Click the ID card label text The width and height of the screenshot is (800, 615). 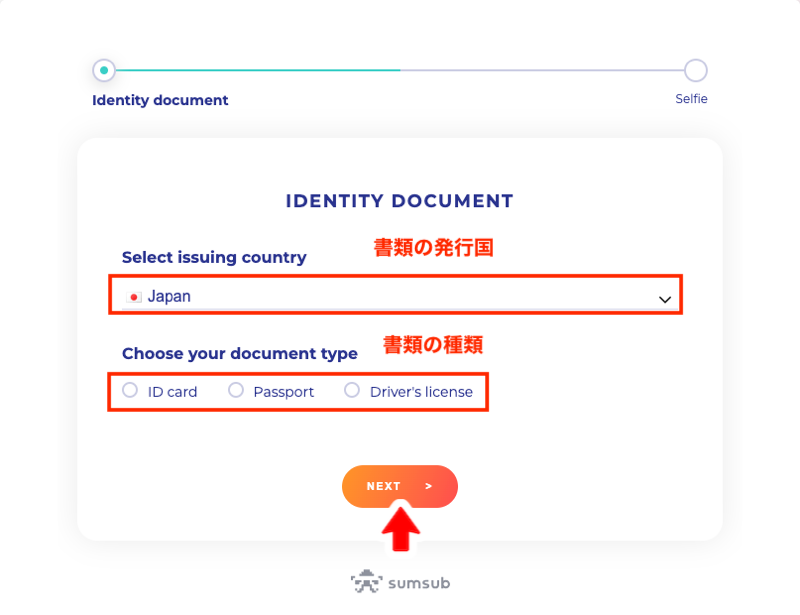pyautogui.click(x=172, y=392)
